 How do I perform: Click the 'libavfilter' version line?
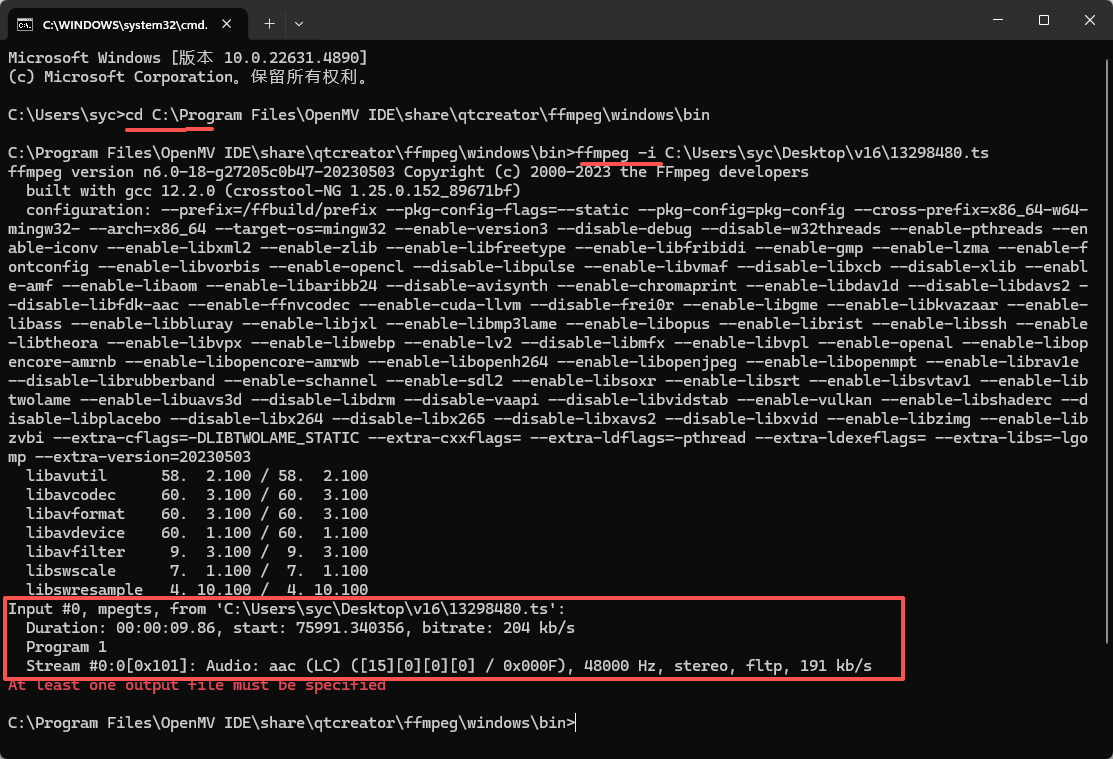click(197, 552)
